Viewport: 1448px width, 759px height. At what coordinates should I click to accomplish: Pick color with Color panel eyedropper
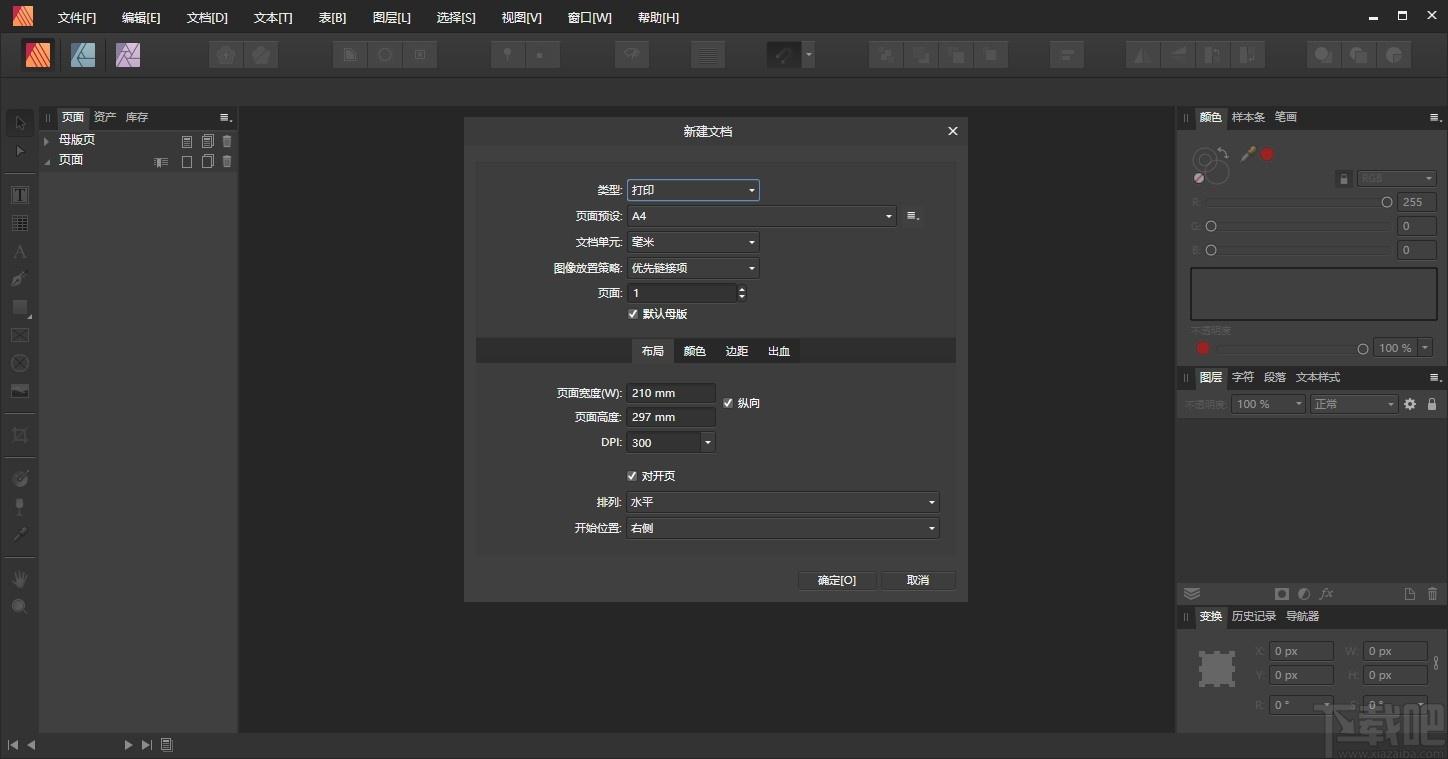pyautogui.click(x=1248, y=154)
